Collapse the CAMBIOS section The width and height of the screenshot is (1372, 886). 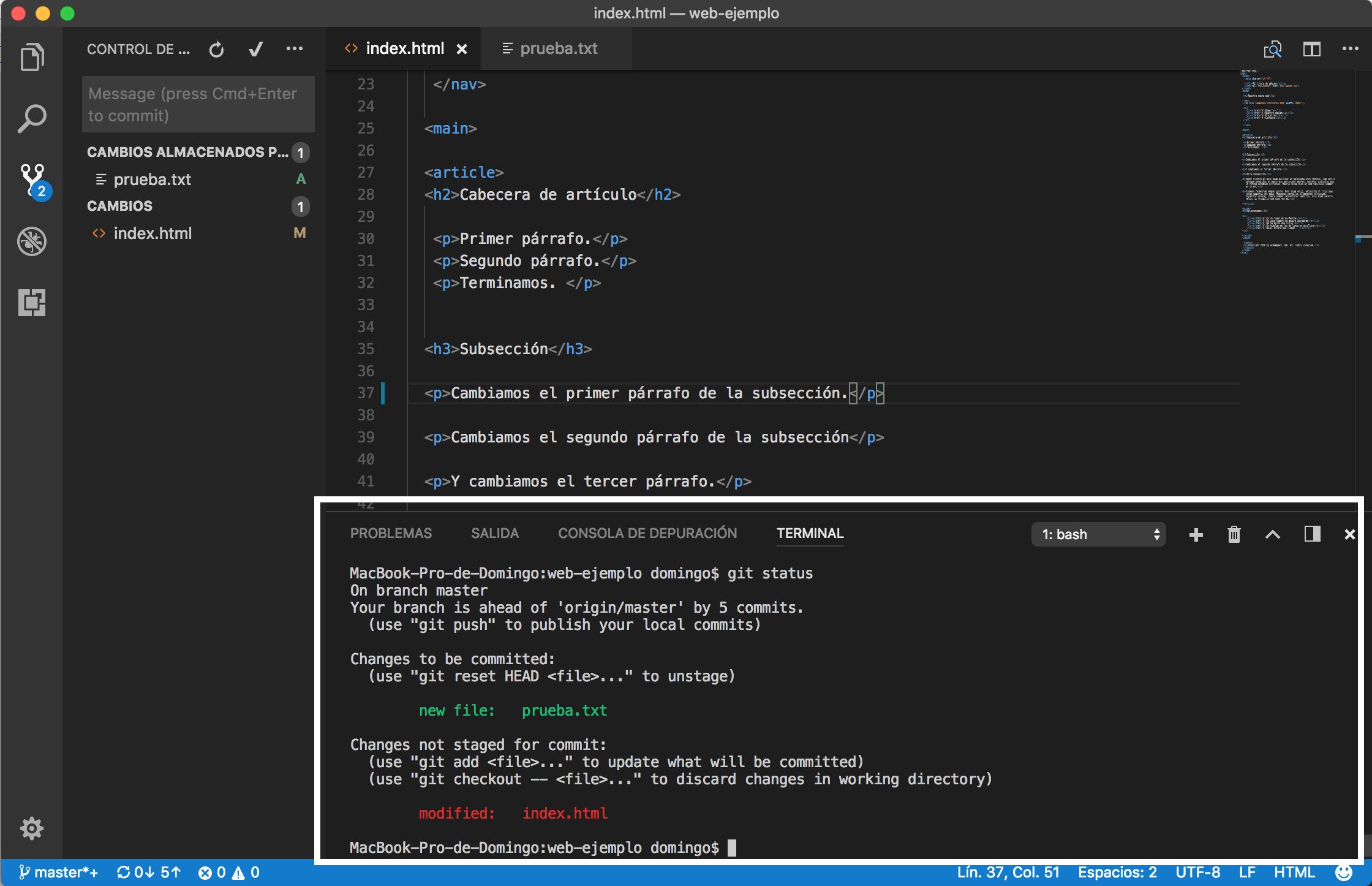pyautogui.click(x=119, y=206)
